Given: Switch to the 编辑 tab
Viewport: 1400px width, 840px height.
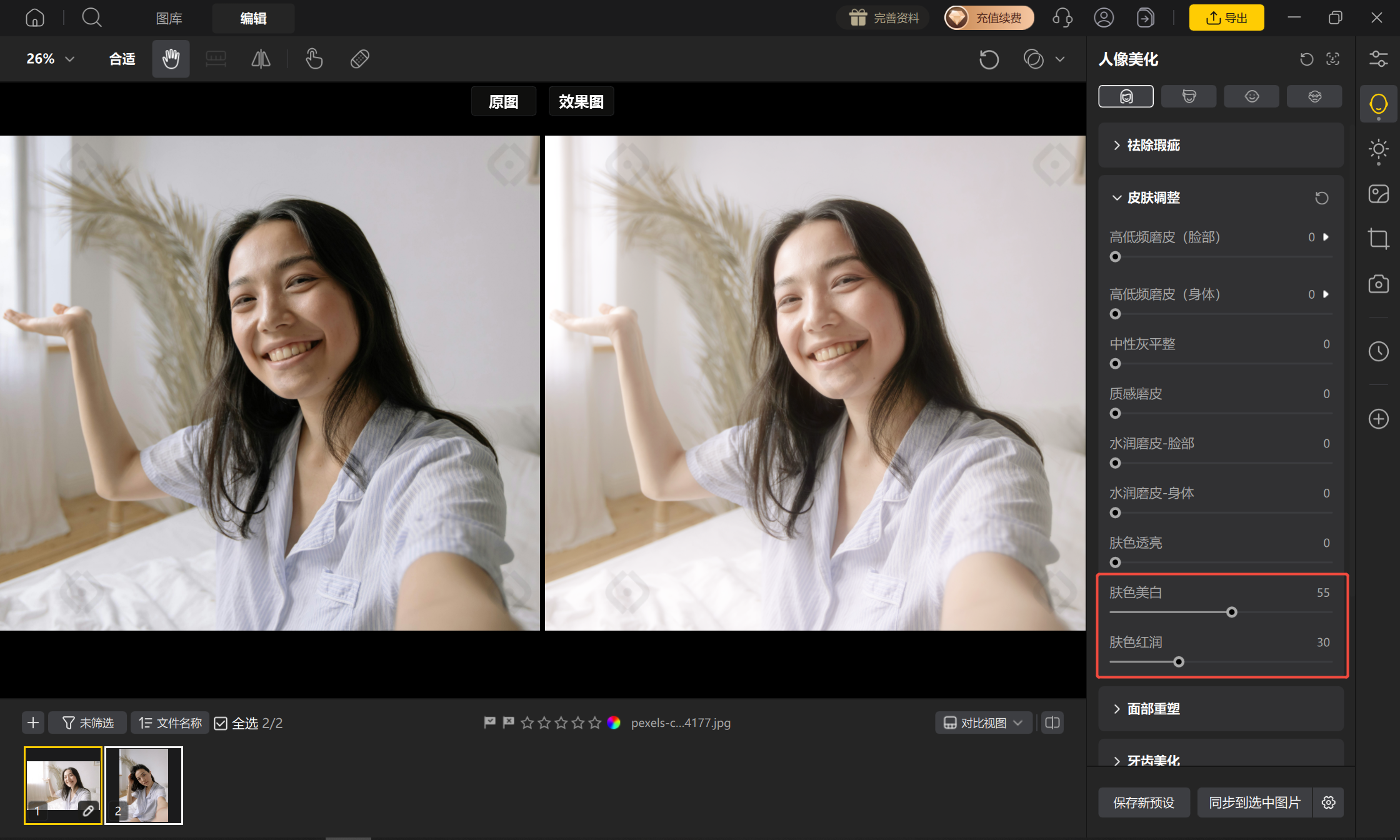Looking at the screenshot, I should (253, 18).
